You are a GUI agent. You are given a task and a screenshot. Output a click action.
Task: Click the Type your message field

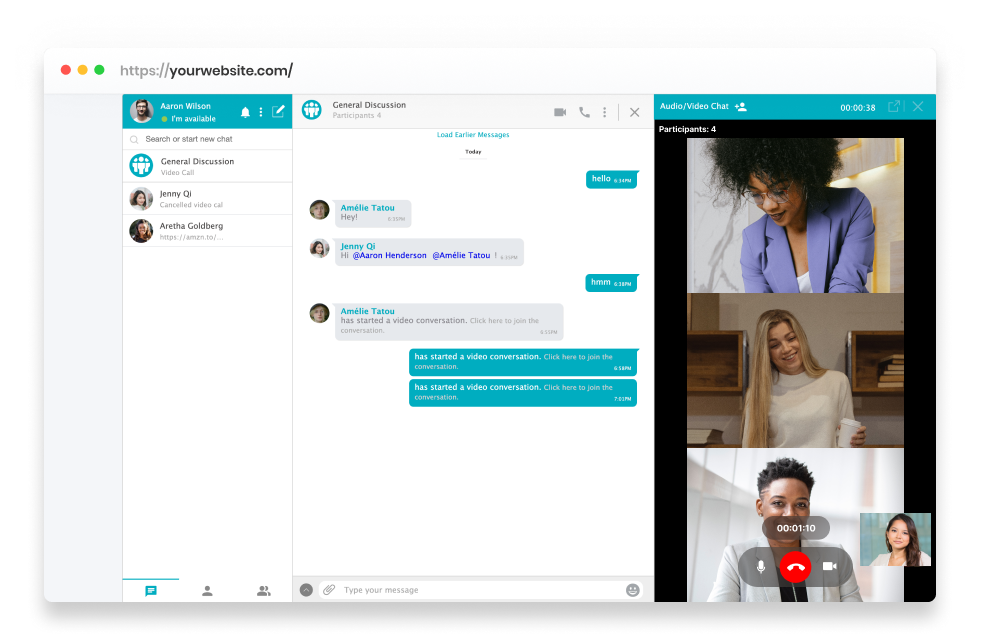tap(482, 590)
